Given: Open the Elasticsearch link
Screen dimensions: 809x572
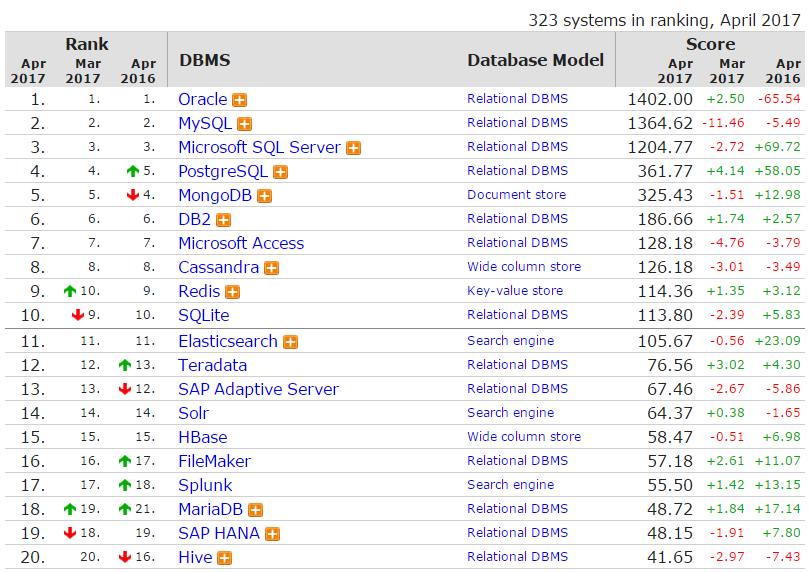Looking at the screenshot, I should 228,341.
